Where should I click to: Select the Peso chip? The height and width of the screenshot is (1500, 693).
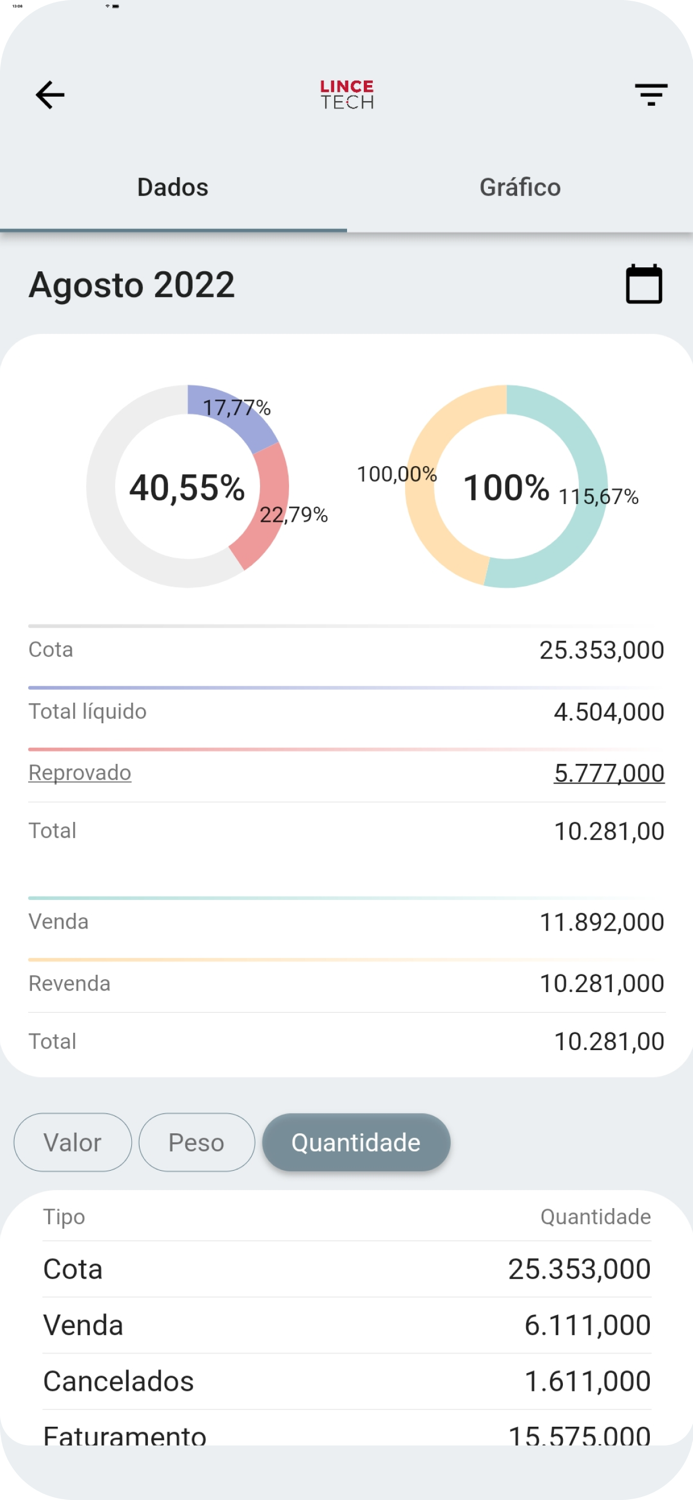pos(196,1142)
